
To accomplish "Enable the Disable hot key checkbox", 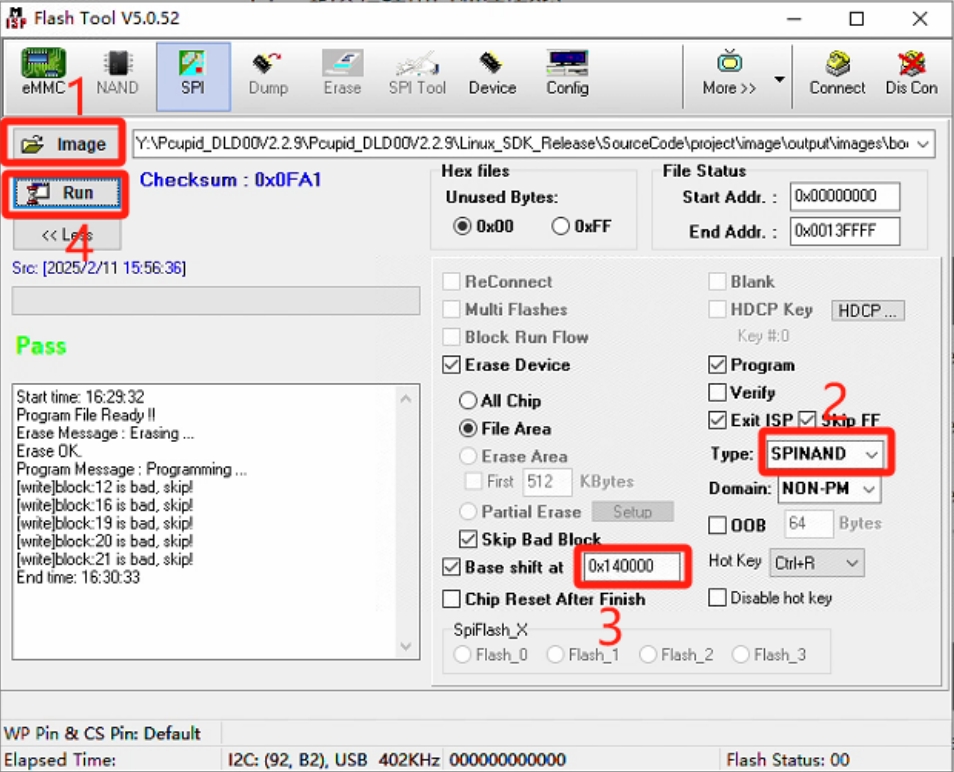I will click(x=717, y=598).
